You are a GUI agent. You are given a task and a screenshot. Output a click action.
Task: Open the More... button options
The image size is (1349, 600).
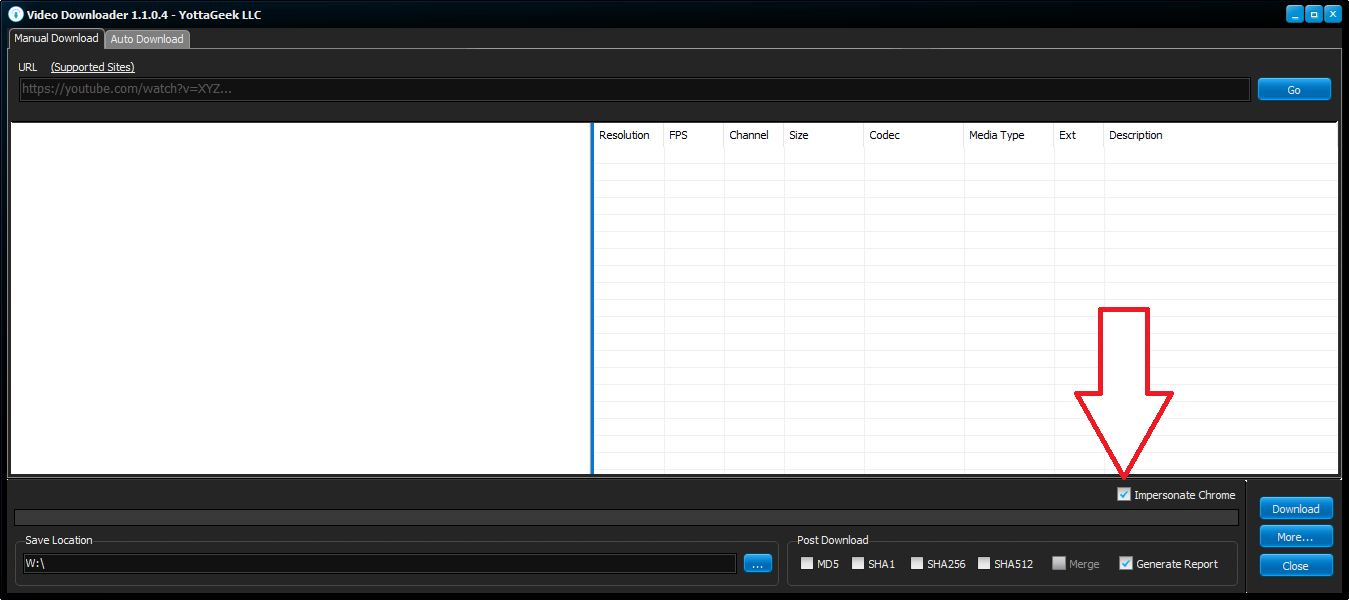point(1296,537)
